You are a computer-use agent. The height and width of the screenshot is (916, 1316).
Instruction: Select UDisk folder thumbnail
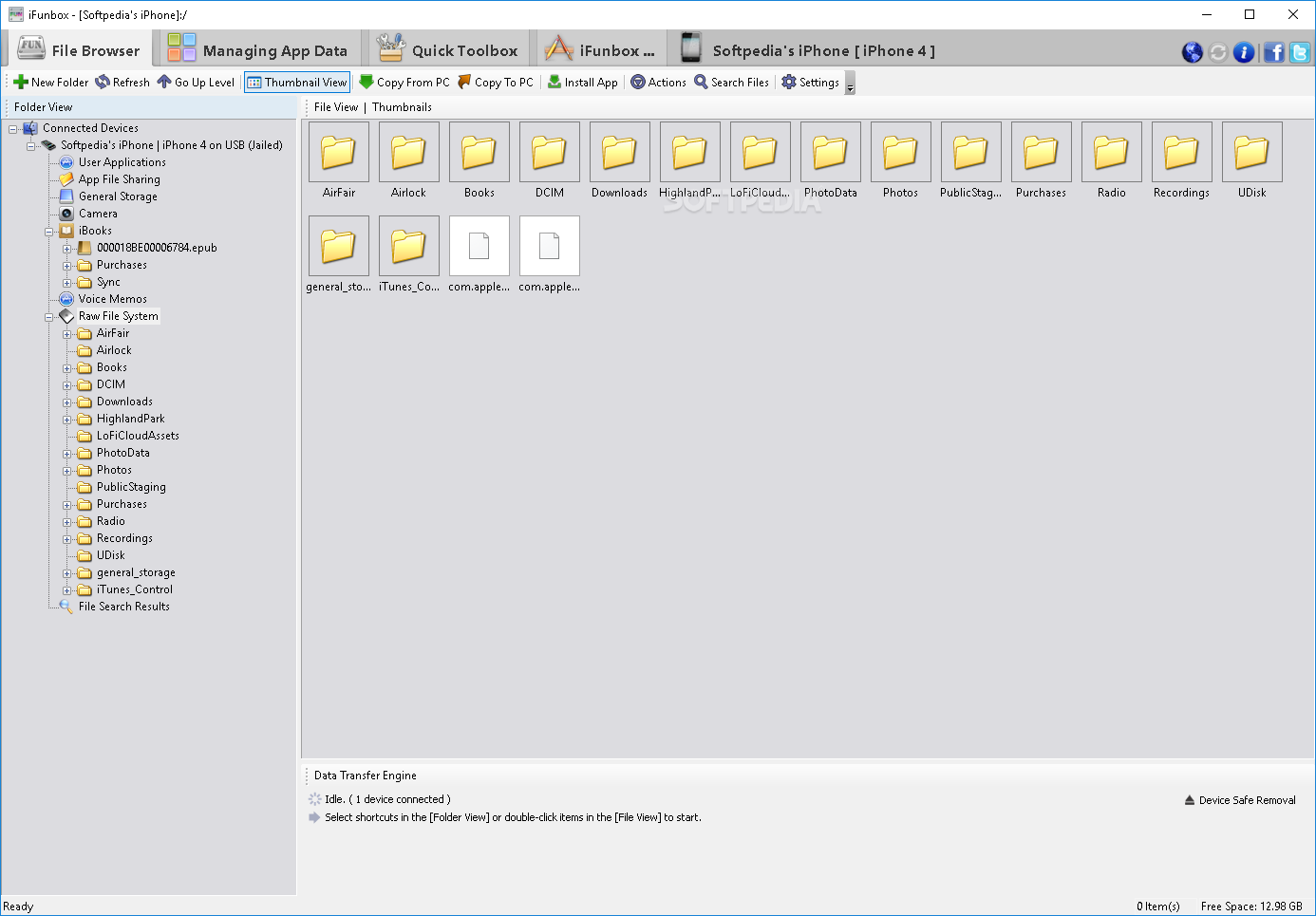click(x=1252, y=152)
